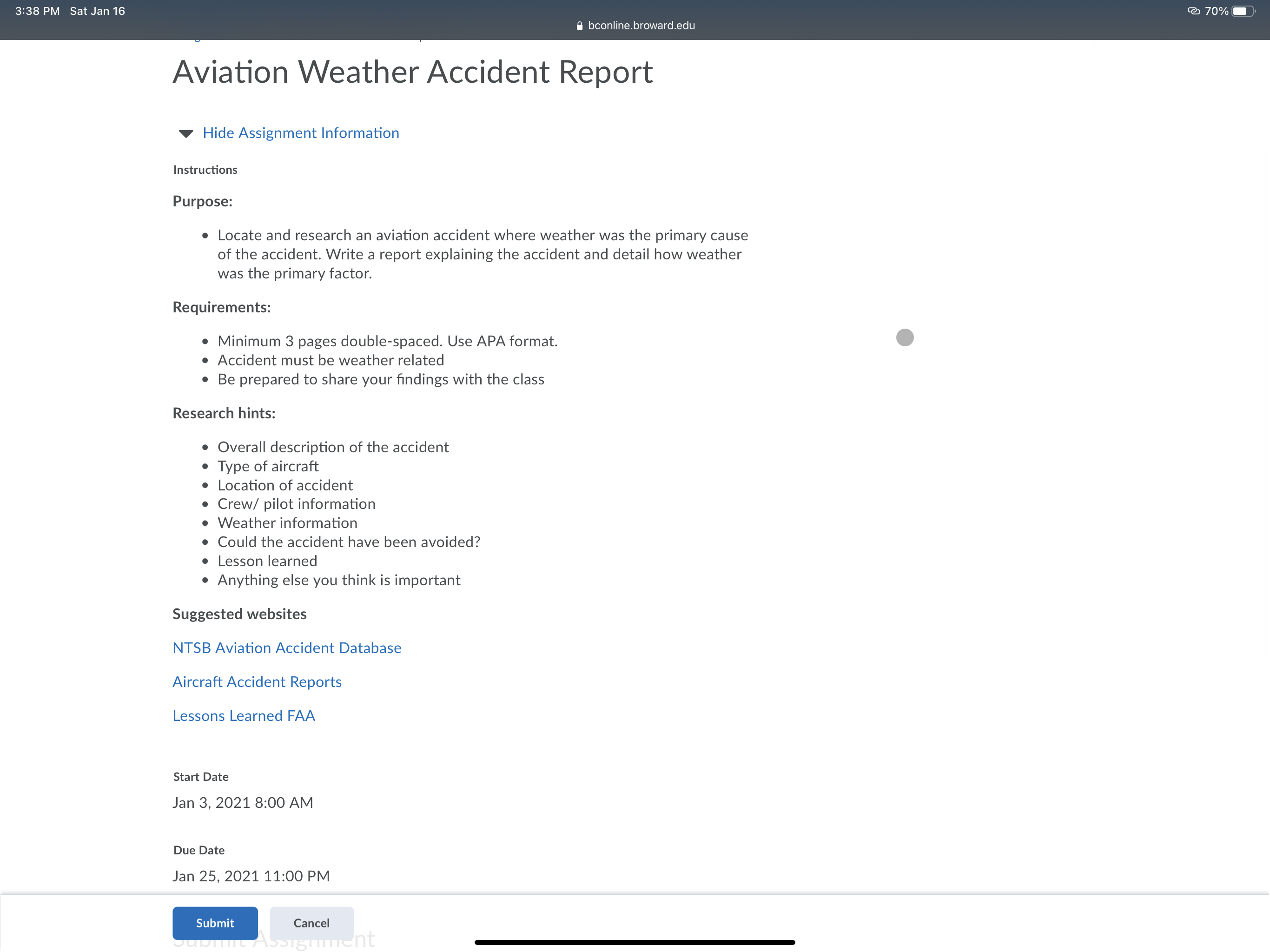This screenshot has height=952, width=1270.
Task: Click 'Anything else you think is important' bullet
Action: pos(339,580)
